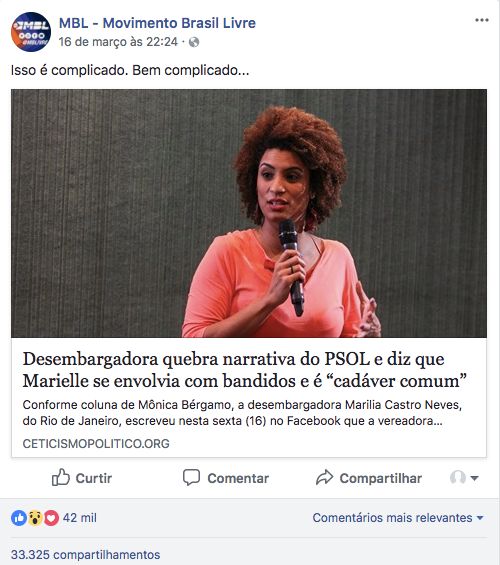Image resolution: width=500 pixels, height=565 pixels.
Task: Click the red heart Love reaction
Action: coord(51,518)
